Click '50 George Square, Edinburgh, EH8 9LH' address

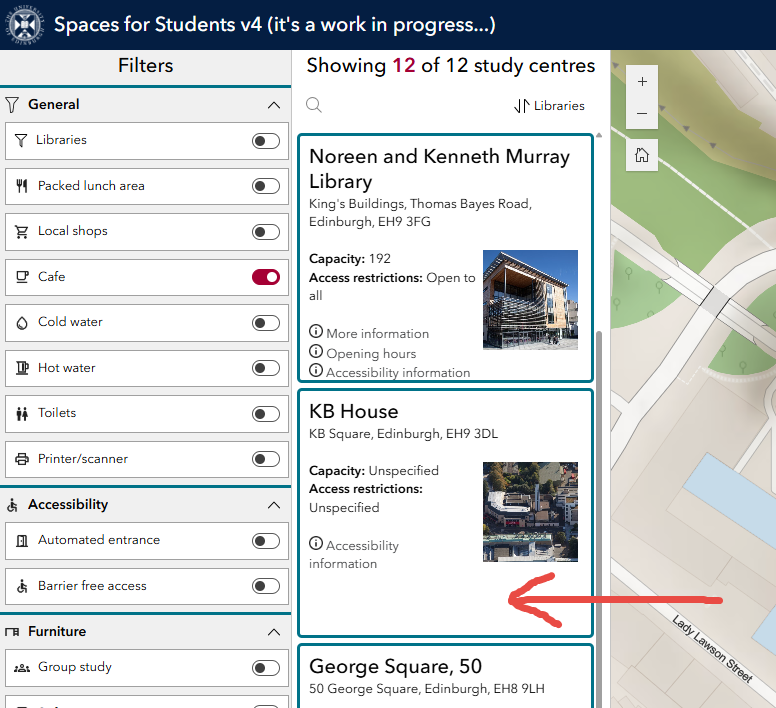coord(427,689)
